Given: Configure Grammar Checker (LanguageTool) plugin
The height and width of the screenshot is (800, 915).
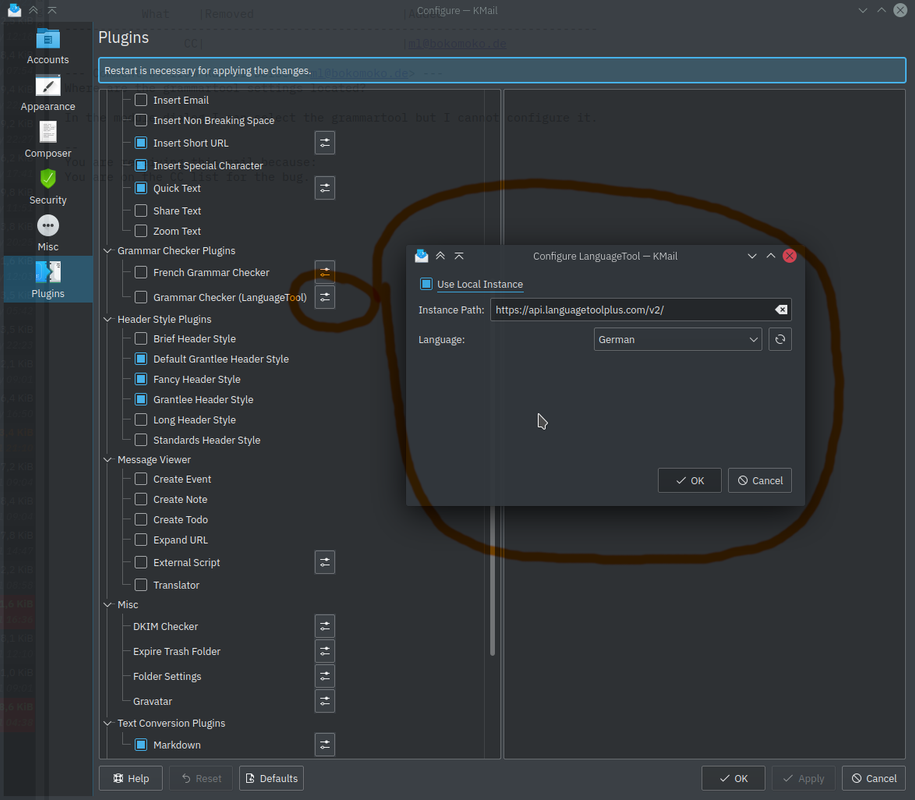Looking at the screenshot, I should pos(324,297).
